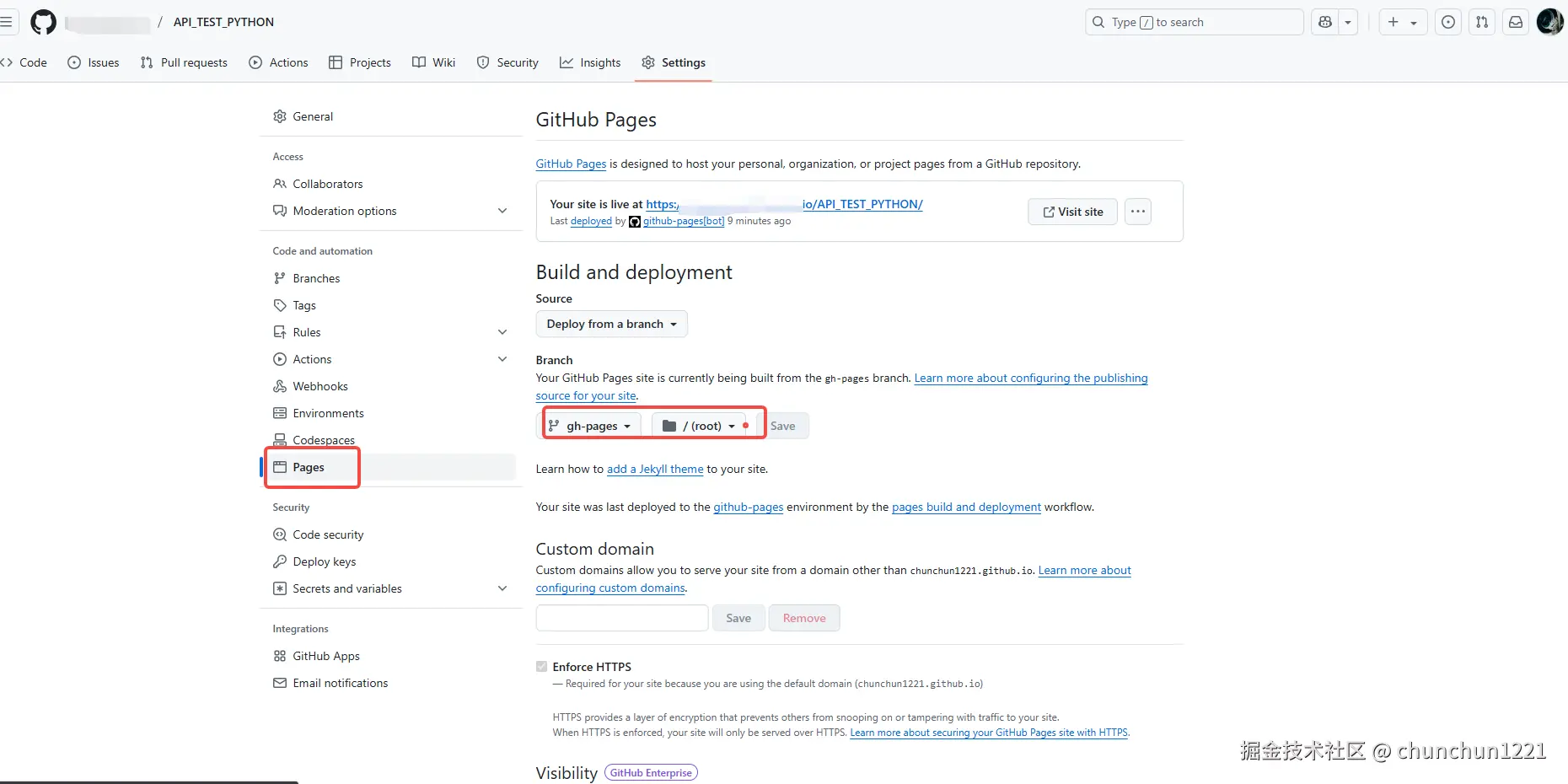The image size is (1568, 784).
Task: Expand Secrets and variables in sidebar
Action: (502, 588)
